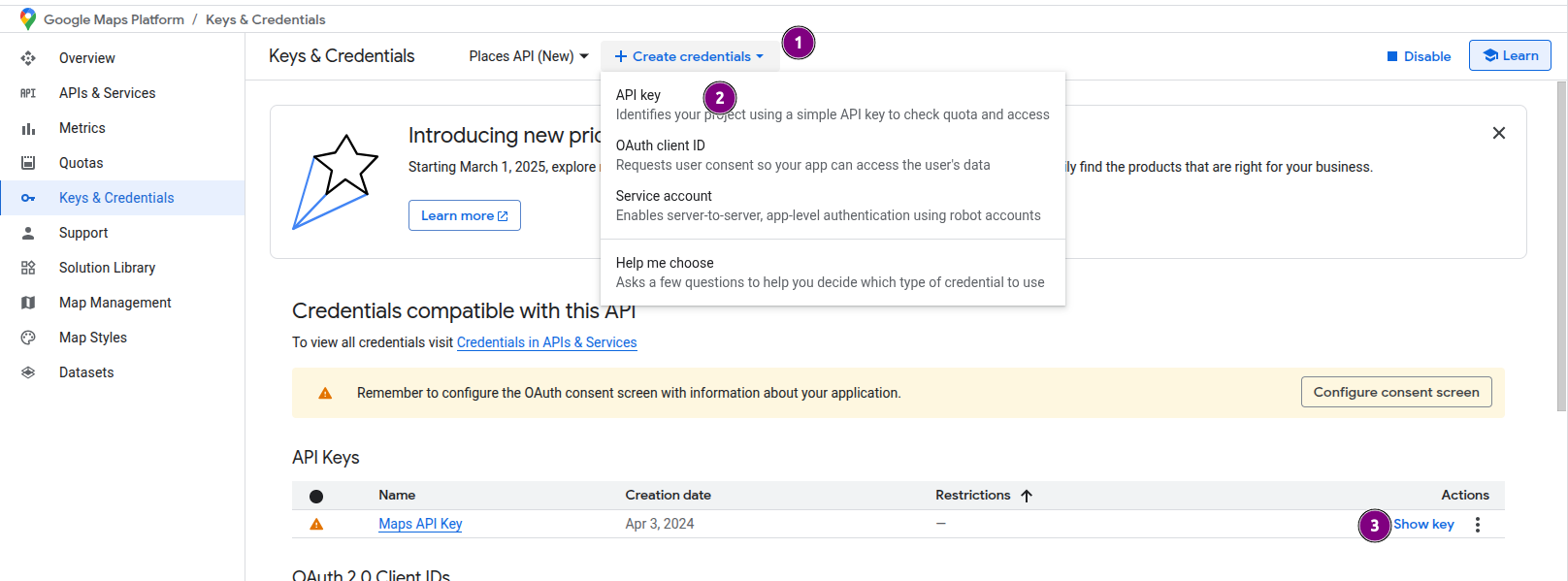Open the Learn button
Image resolution: width=1568 pixels, height=581 pixels.
click(1510, 55)
